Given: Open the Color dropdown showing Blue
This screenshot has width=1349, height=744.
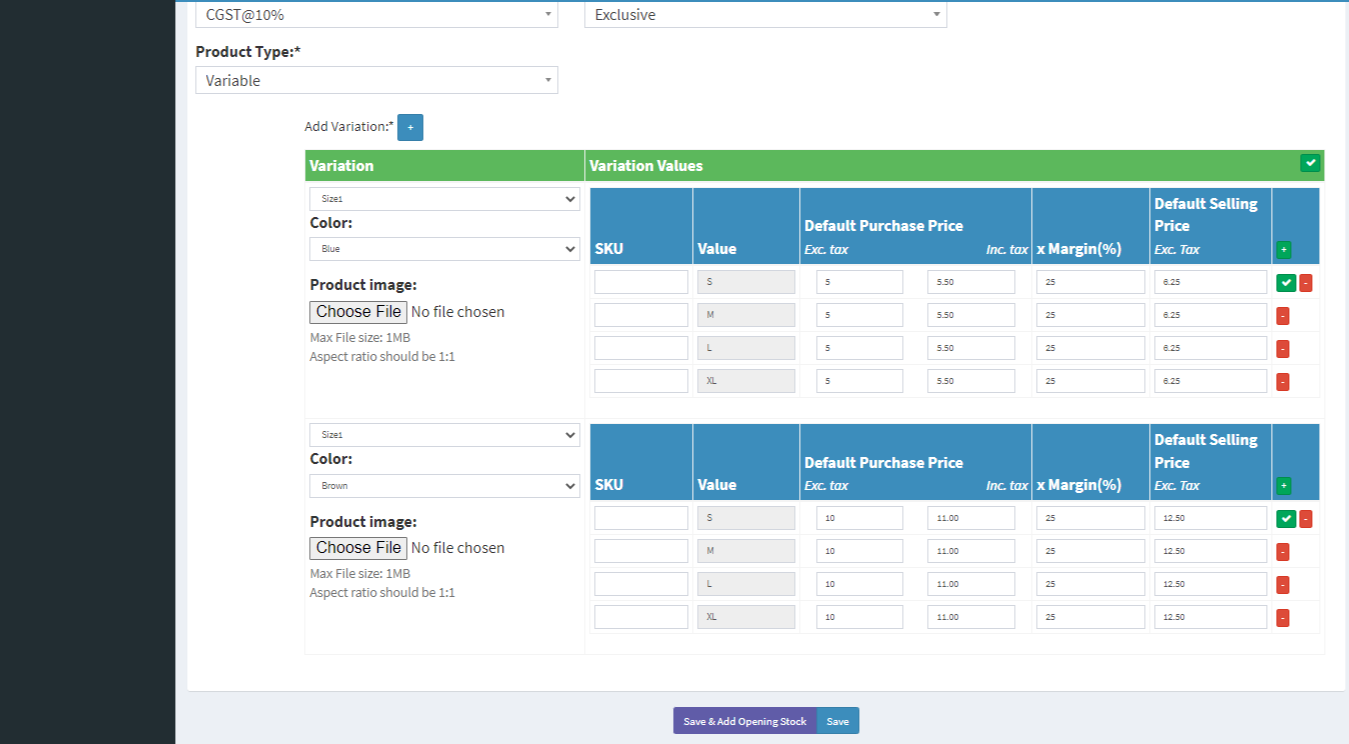Looking at the screenshot, I should click(444, 249).
